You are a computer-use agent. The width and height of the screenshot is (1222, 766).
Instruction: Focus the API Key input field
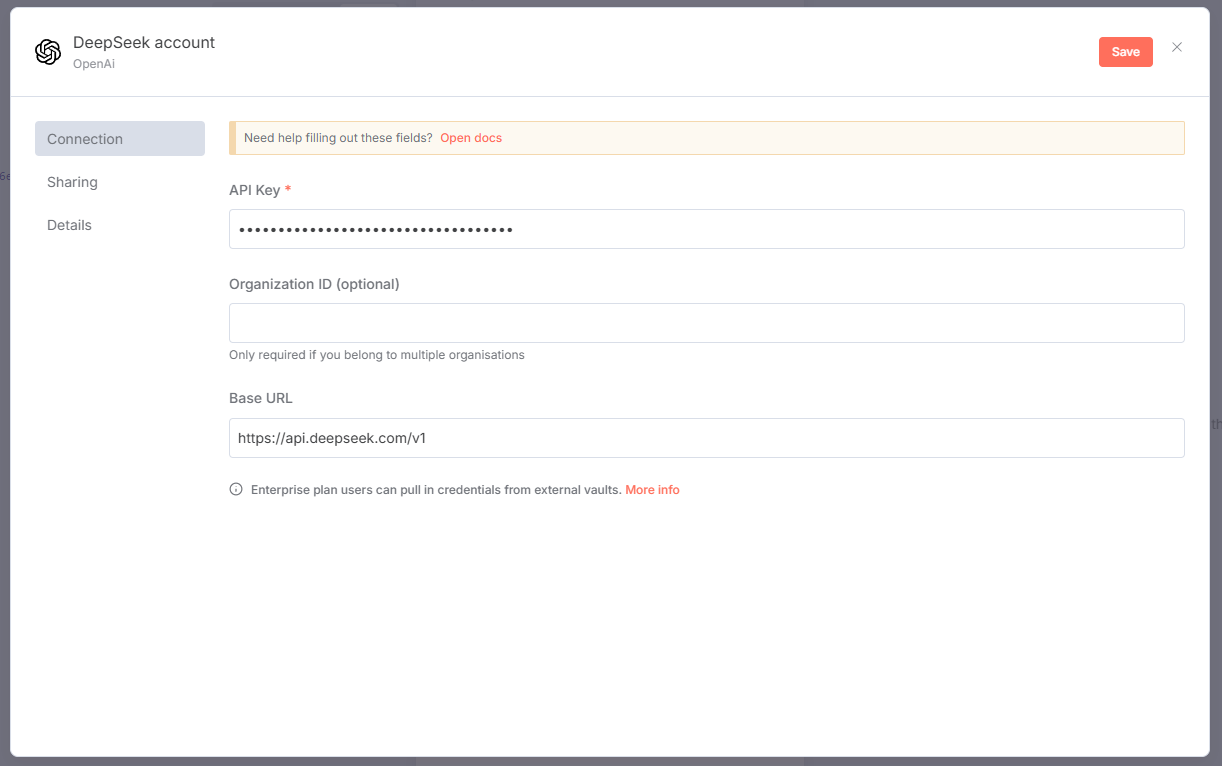pyautogui.click(x=707, y=229)
